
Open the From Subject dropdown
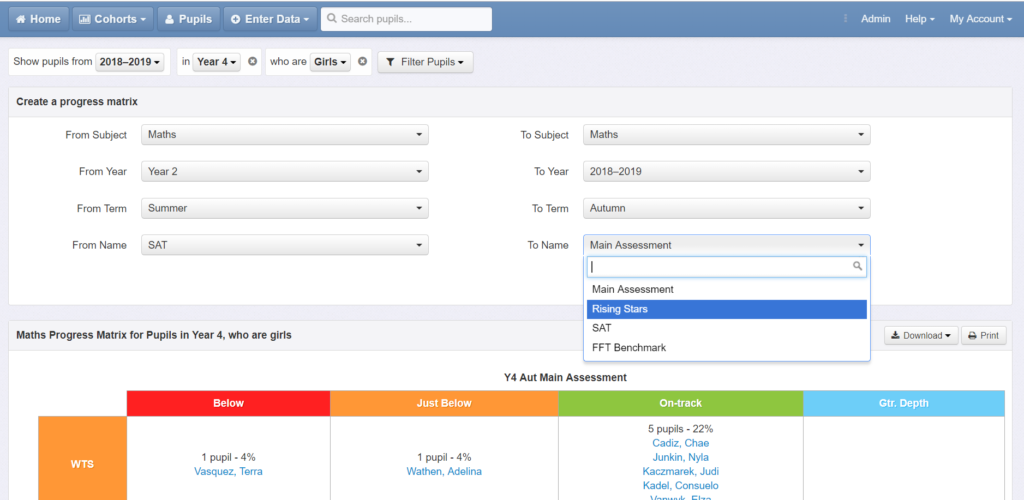coord(285,135)
